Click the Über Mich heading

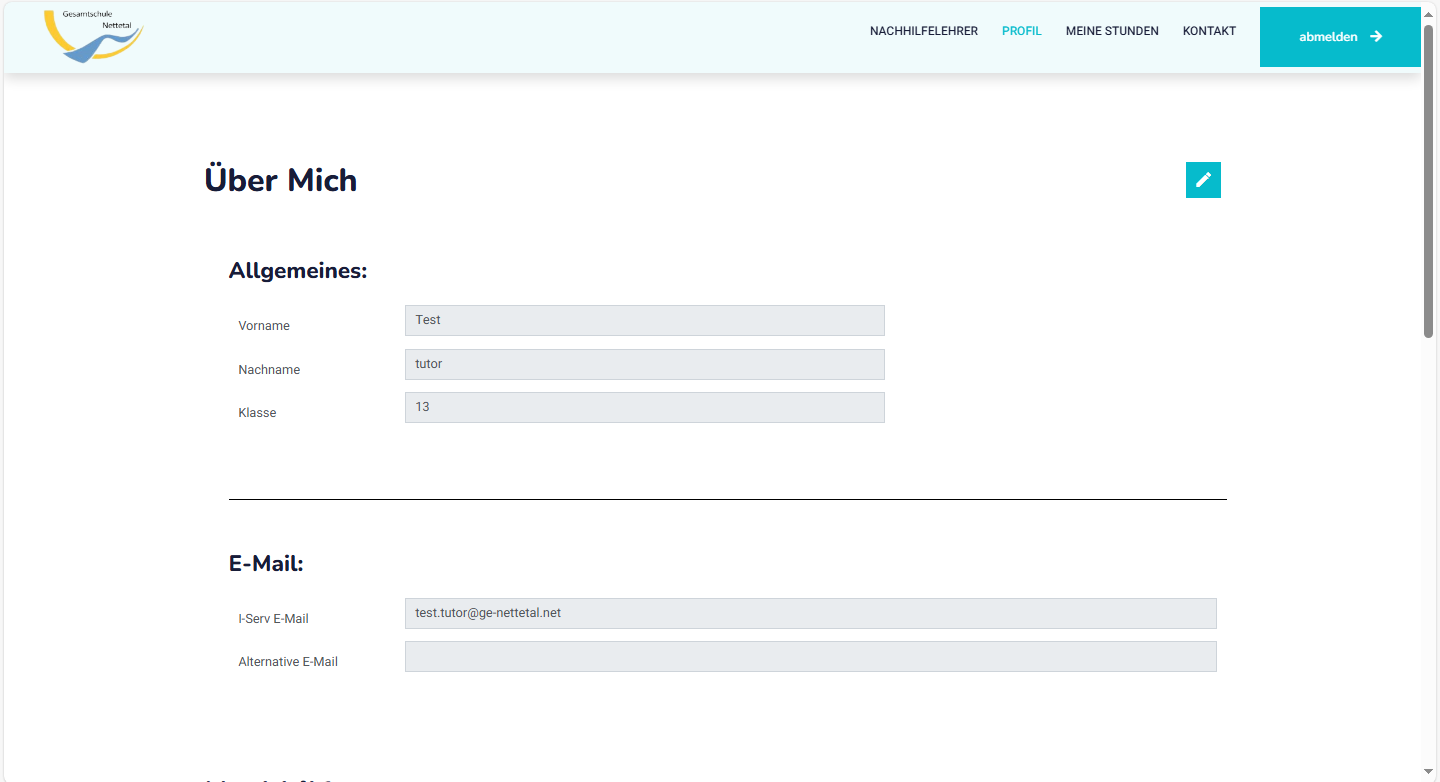tap(280, 180)
